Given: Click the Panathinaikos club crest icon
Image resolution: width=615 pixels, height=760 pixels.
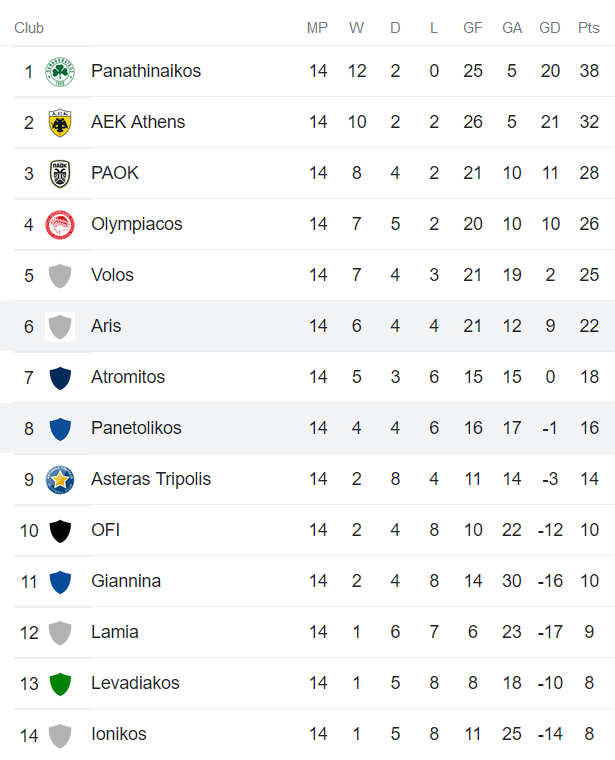Looking at the screenshot, I should (60, 72).
